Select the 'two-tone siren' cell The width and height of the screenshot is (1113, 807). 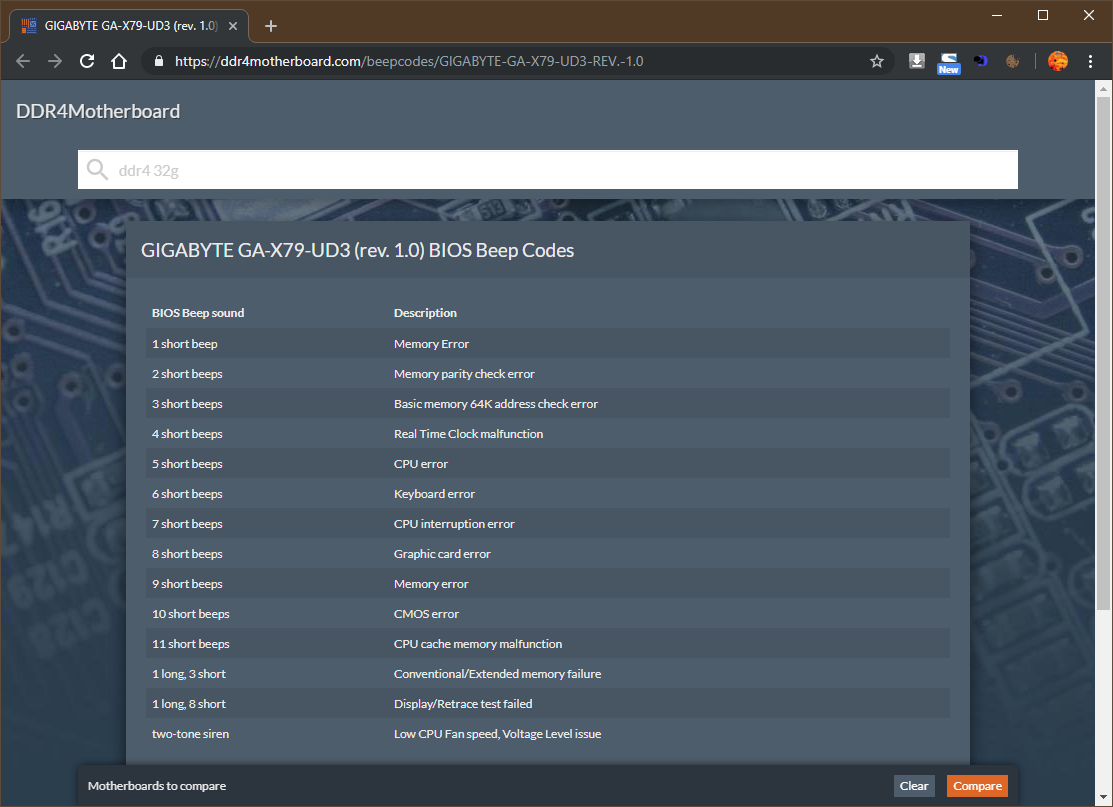[x=190, y=734]
